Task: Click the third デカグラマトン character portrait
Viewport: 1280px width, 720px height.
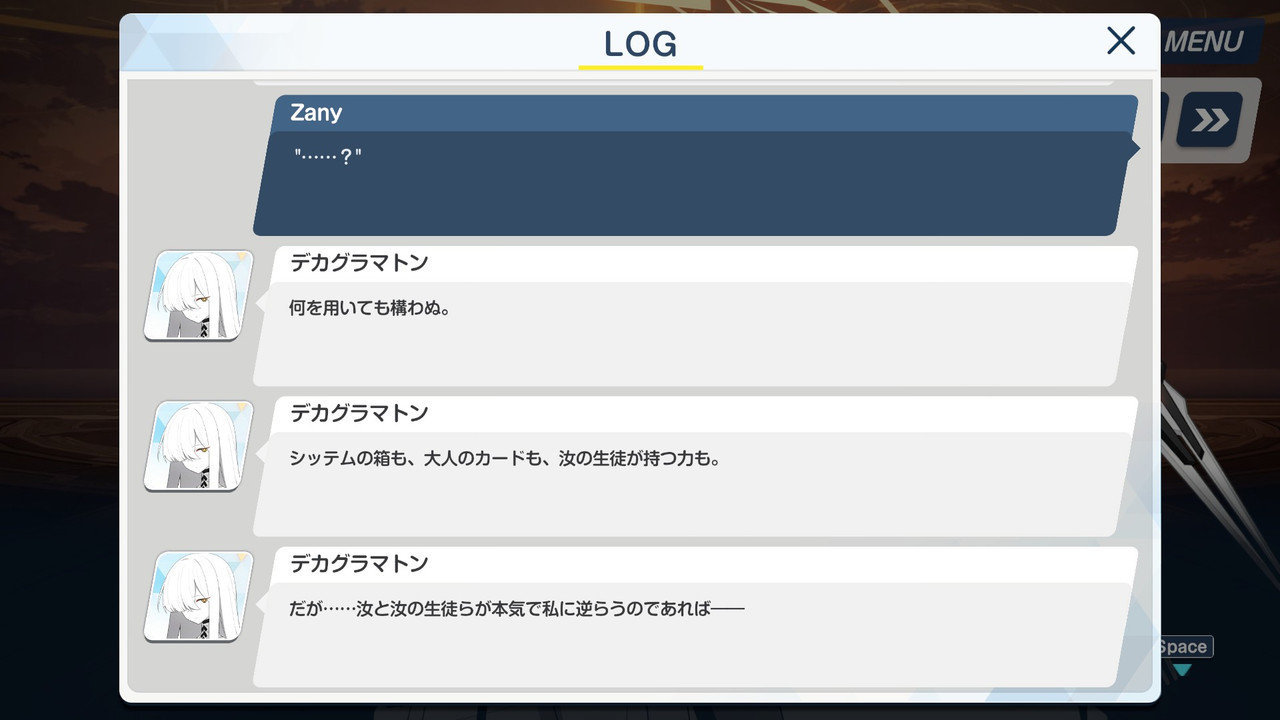Action: [x=198, y=596]
